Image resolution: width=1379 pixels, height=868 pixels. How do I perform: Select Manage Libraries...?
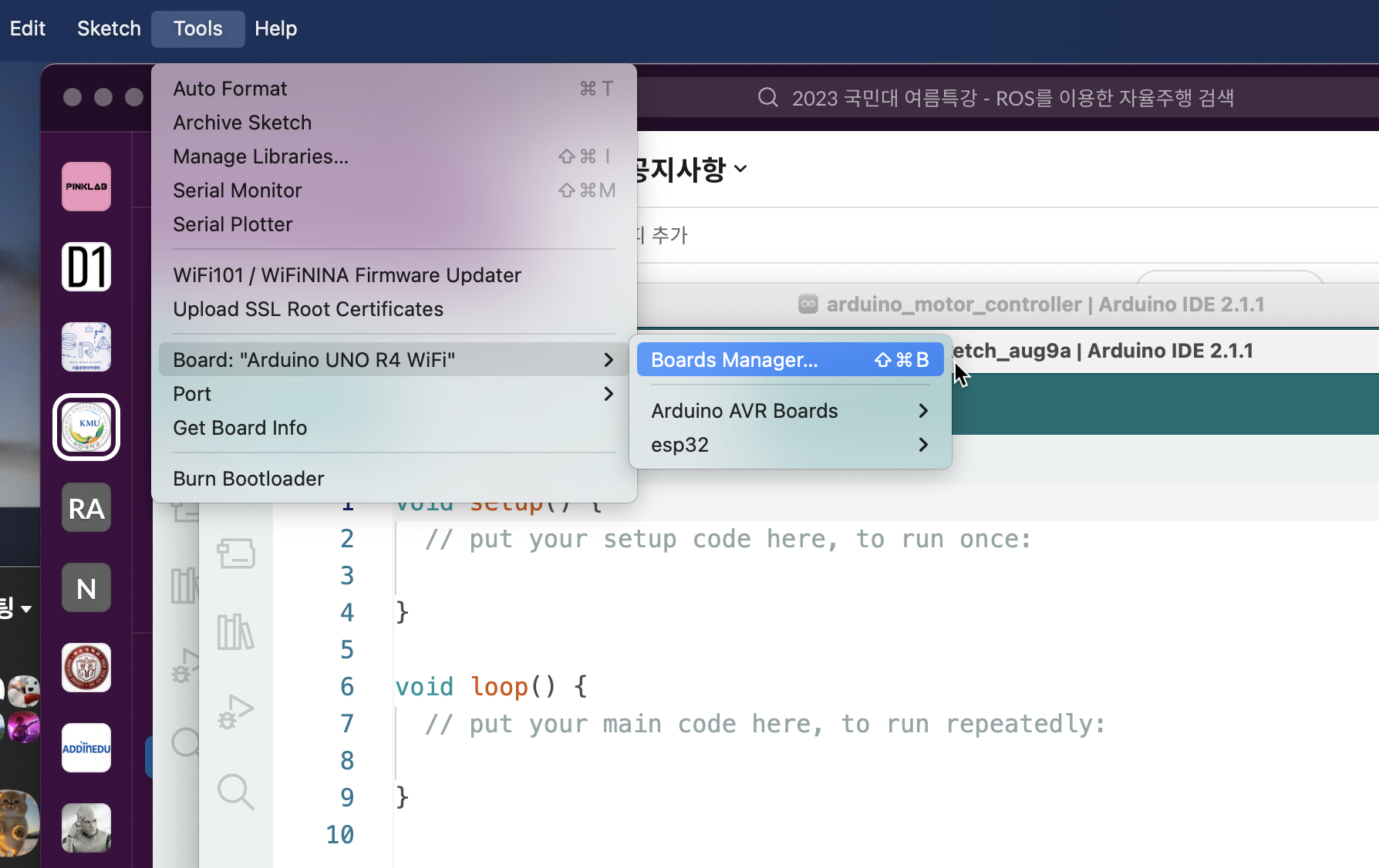click(394, 156)
